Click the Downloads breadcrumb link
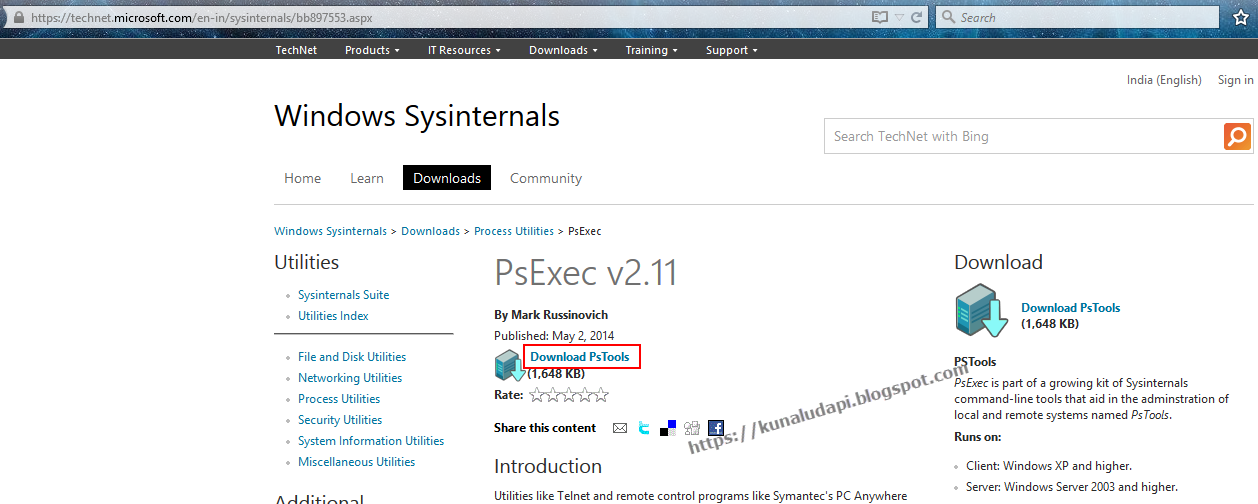This screenshot has width=1258, height=504. [x=430, y=231]
